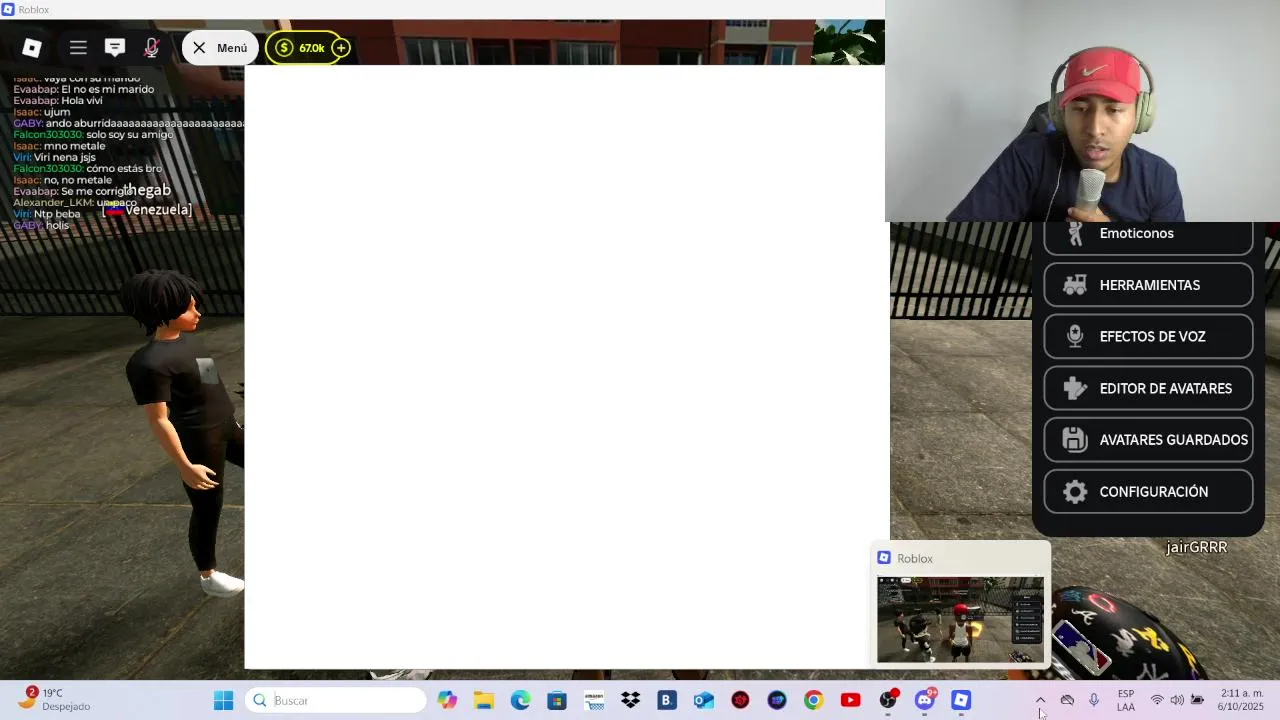
Task: Unmute the crossed-out microphone
Action: pyautogui.click(x=151, y=48)
